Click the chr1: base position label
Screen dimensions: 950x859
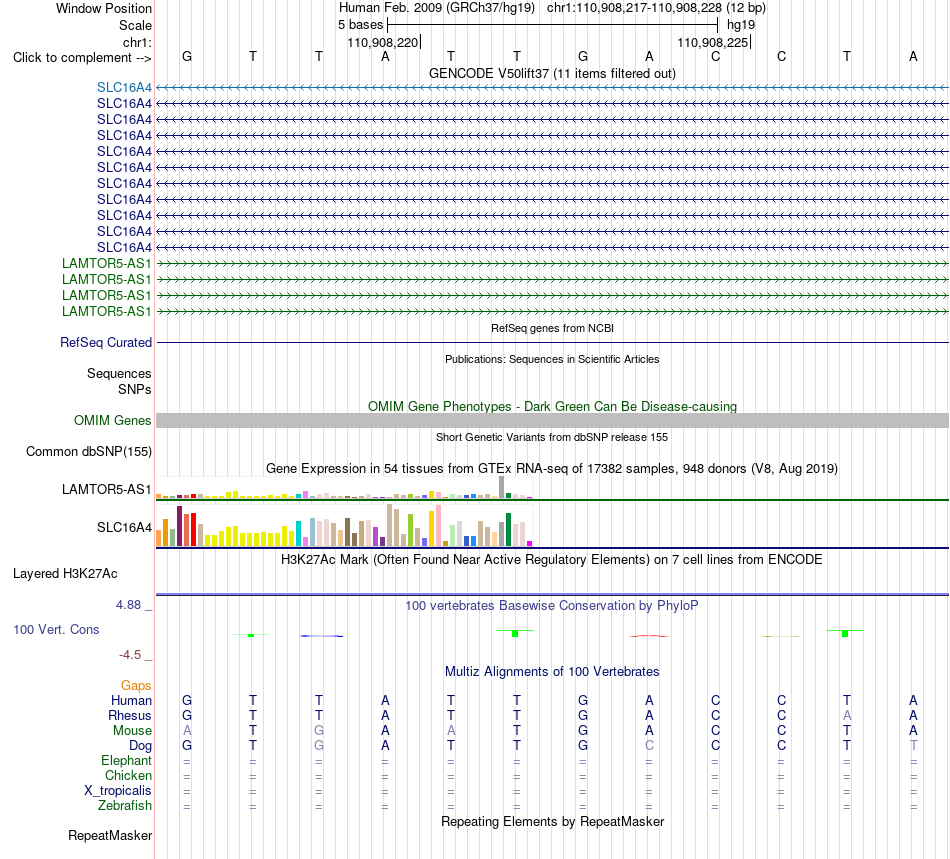137,42
